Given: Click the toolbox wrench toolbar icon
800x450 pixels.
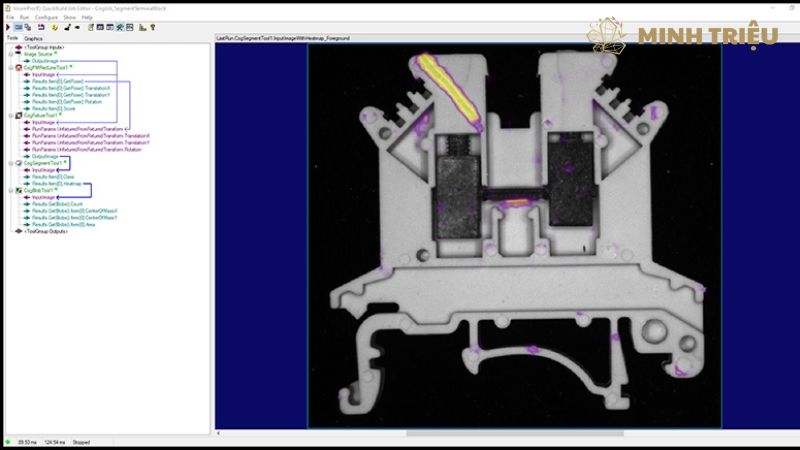Looking at the screenshot, I should 120,27.
